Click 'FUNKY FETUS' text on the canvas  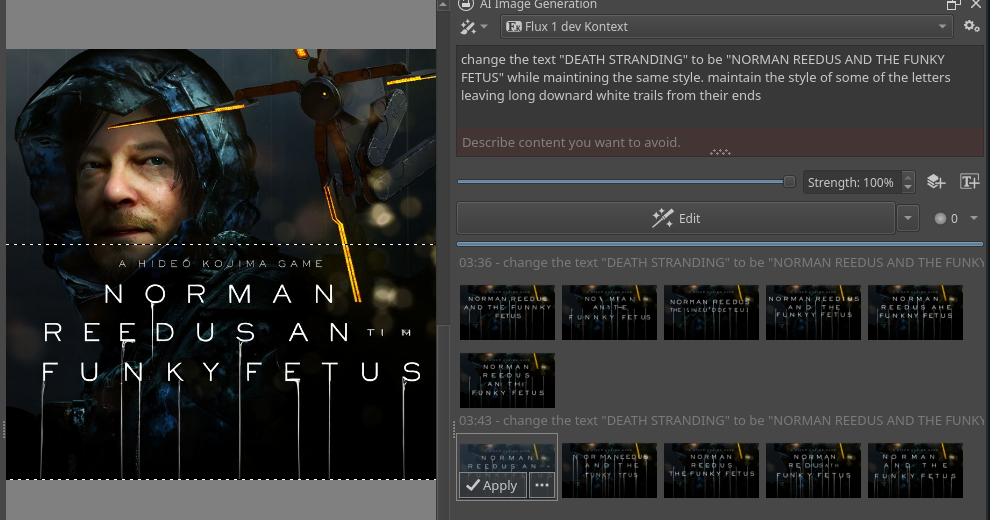click(231, 372)
